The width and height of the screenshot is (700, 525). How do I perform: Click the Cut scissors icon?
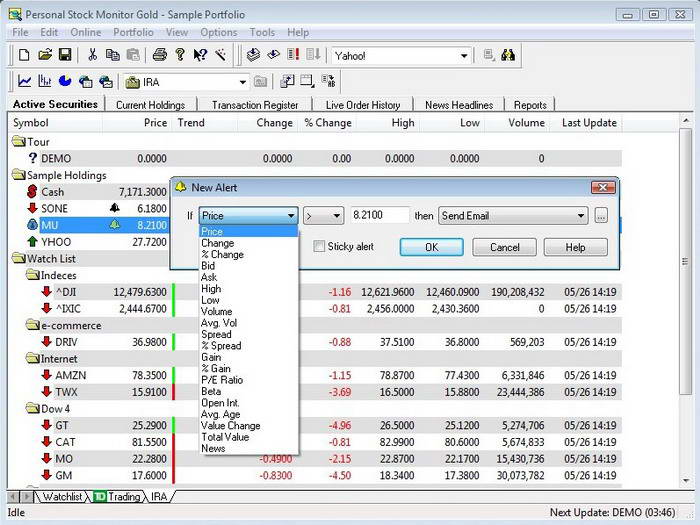click(92, 55)
